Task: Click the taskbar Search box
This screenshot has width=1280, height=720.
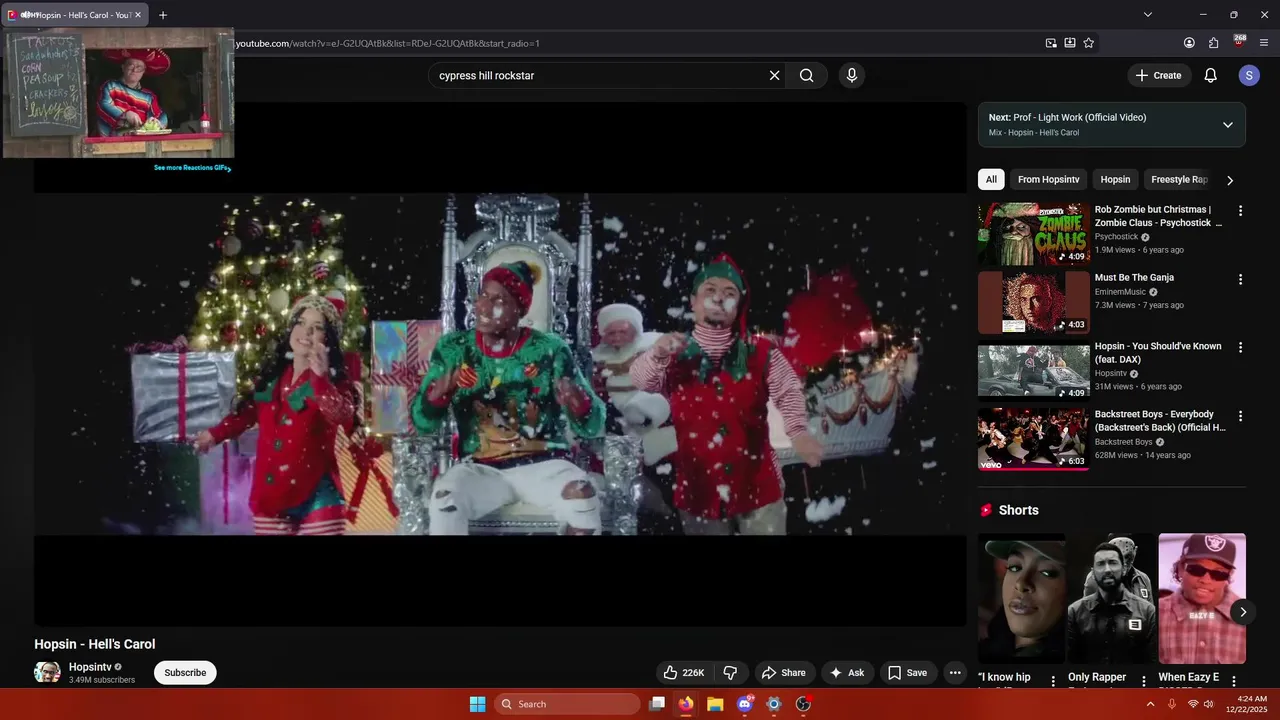Action: [x=568, y=704]
